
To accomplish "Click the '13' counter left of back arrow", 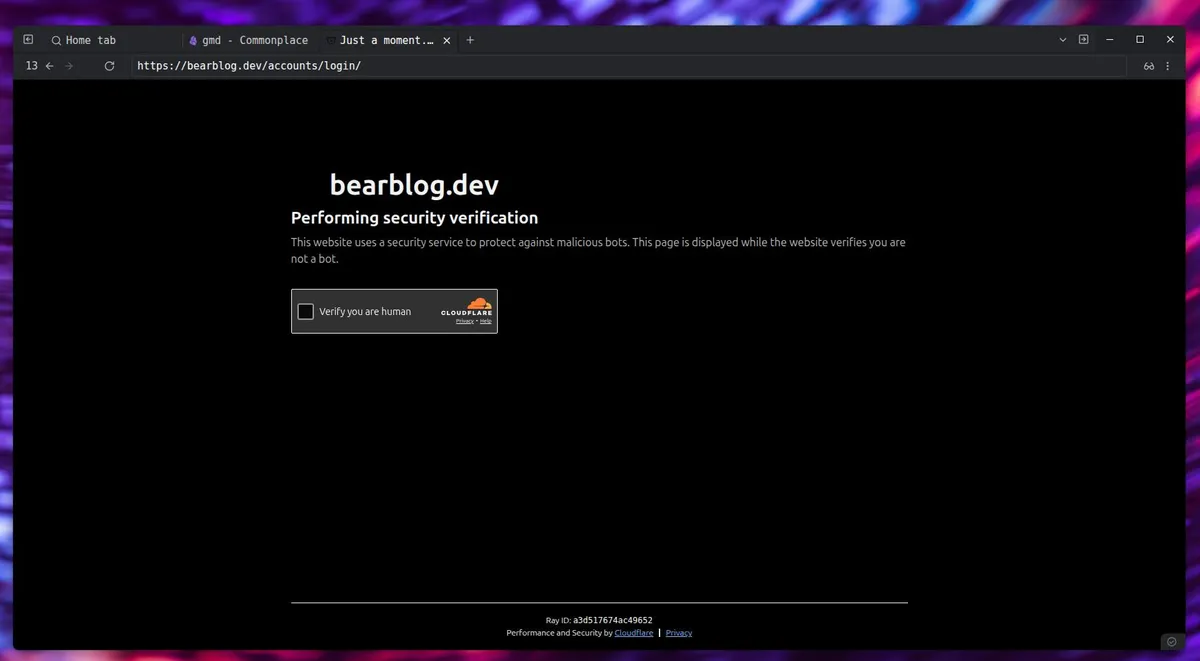I will (31, 66).
